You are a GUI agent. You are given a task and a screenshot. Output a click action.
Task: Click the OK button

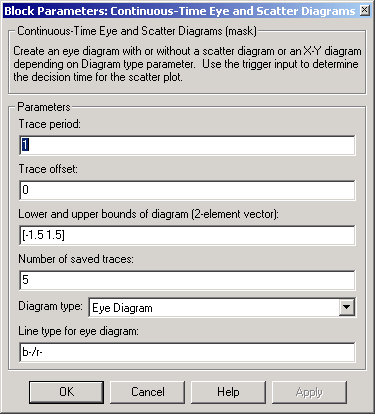click(66, 392)
